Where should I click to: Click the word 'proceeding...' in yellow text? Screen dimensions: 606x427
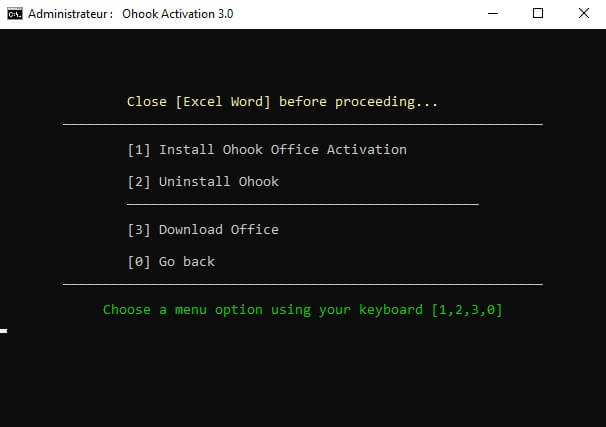click(386, 102)
